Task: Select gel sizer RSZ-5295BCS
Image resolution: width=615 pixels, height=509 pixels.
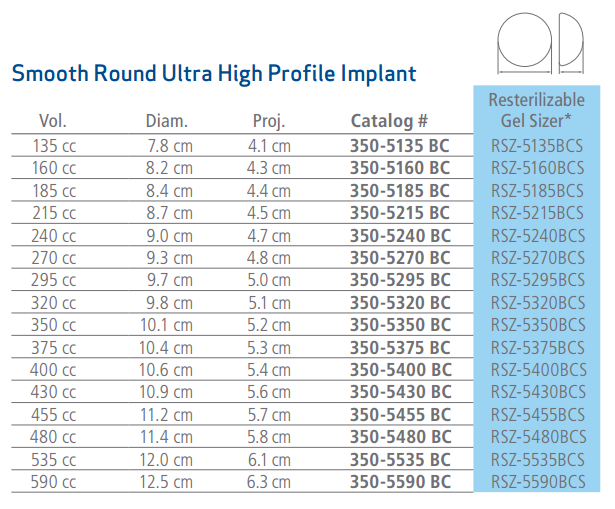Action: coord(536,280)
